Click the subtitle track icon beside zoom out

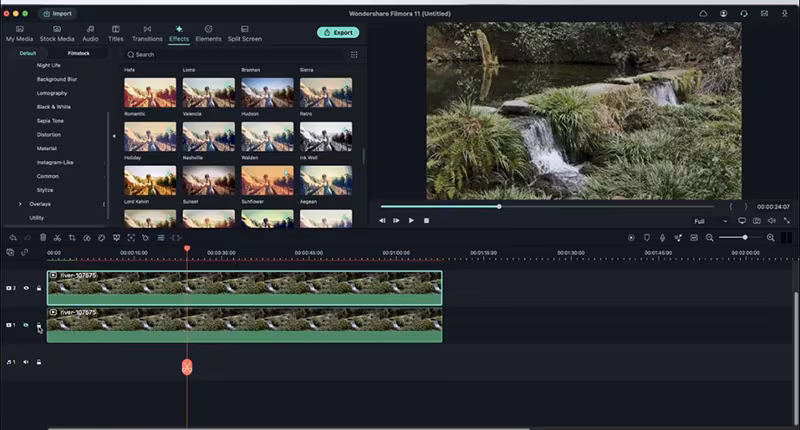pyautogui.click(x=694, y=238)
